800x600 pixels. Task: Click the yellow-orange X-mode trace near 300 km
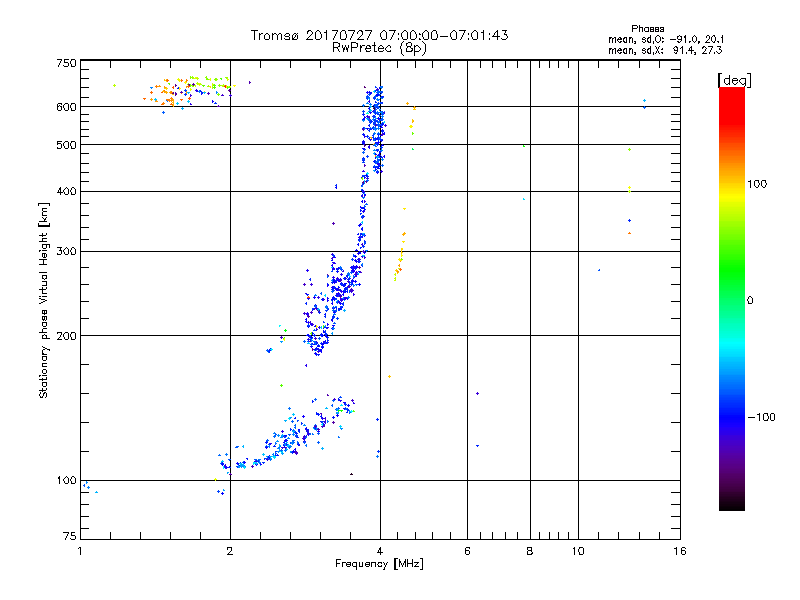tap(400, 255)
